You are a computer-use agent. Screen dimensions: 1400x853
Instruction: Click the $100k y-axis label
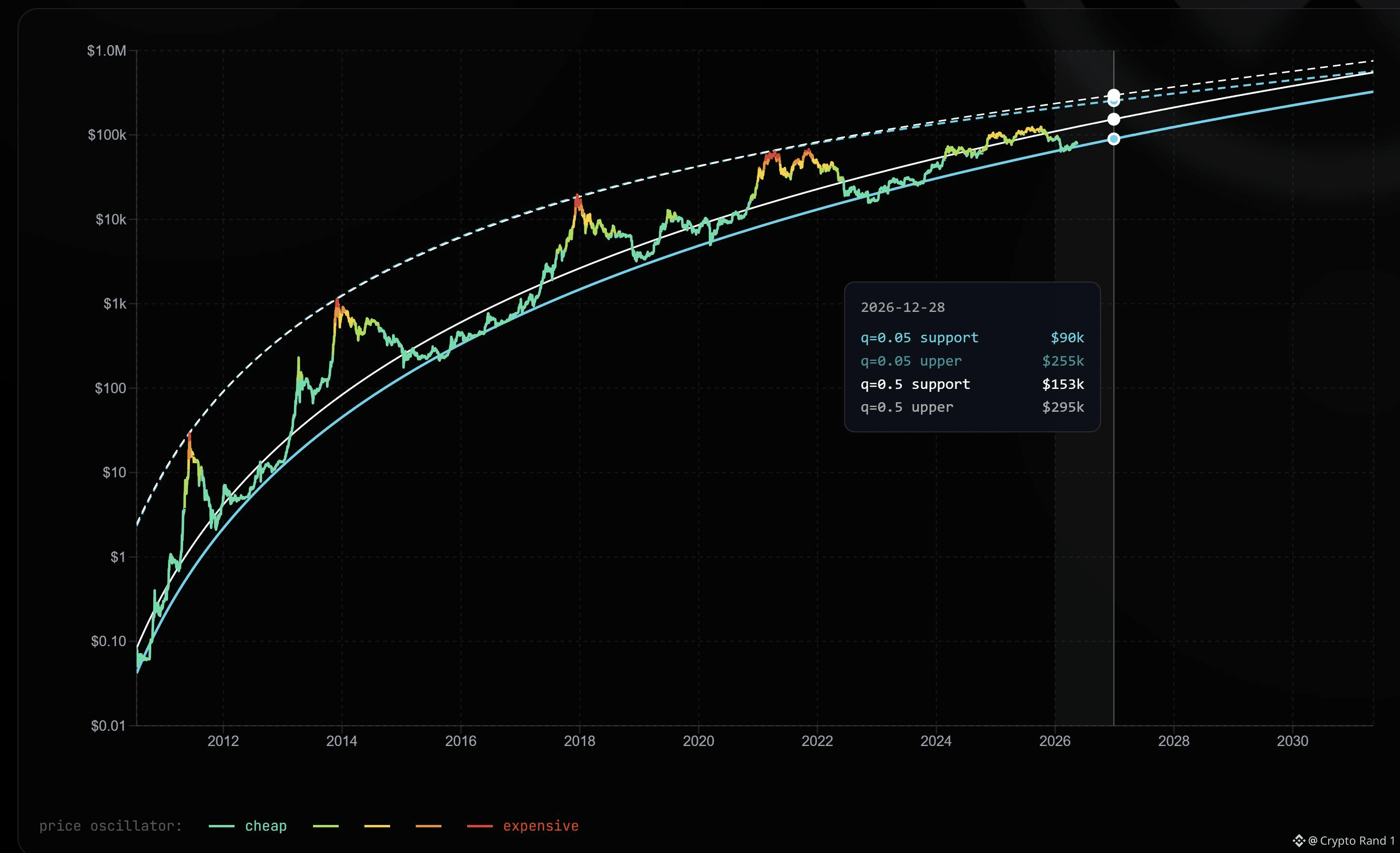[x=107, y=135]
